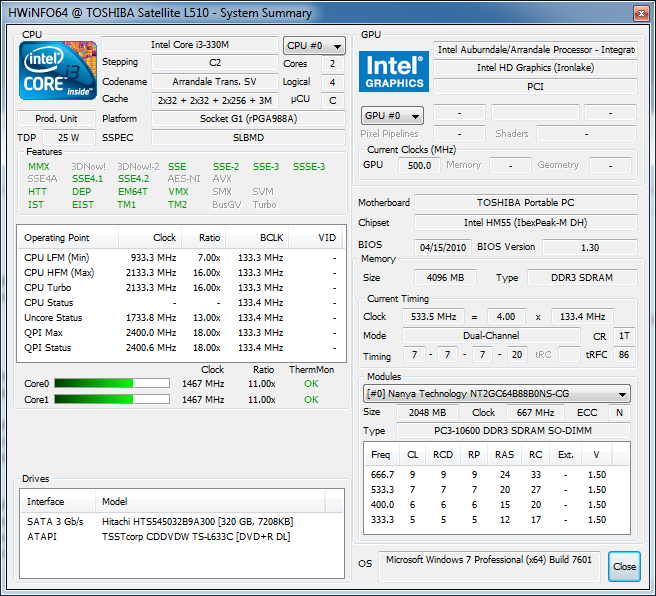Image resolution: width=656 pixels, height=596 pixels.
Task: Select the GPU clock 500.0 field
Action: (x=419, y=166)
